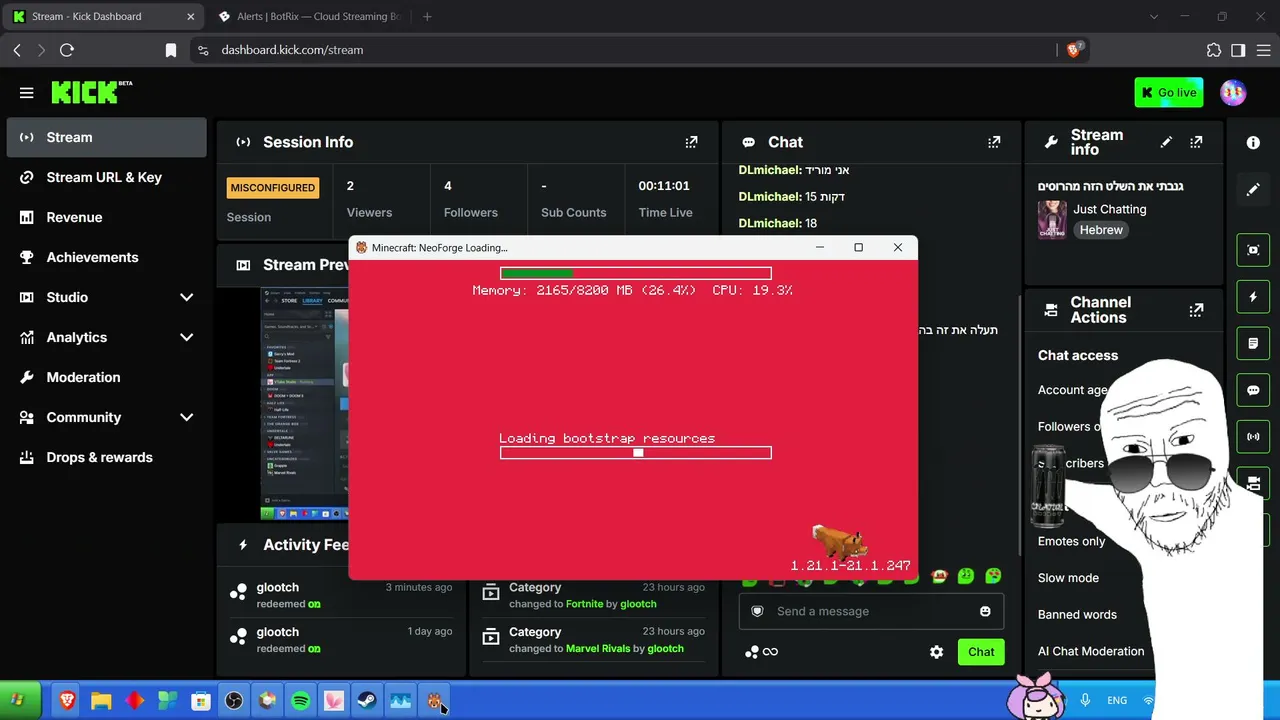
Task: Click the Banned words setting
Action: point(1077,615)
